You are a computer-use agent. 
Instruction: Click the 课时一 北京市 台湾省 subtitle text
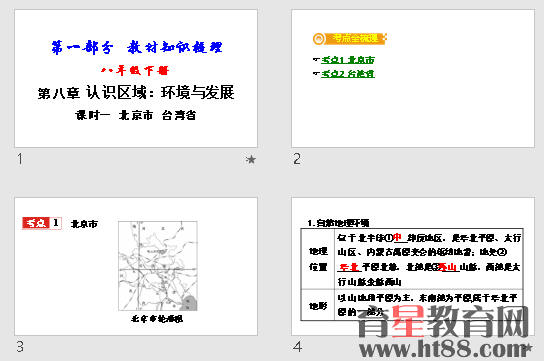(x=136, y=115)
